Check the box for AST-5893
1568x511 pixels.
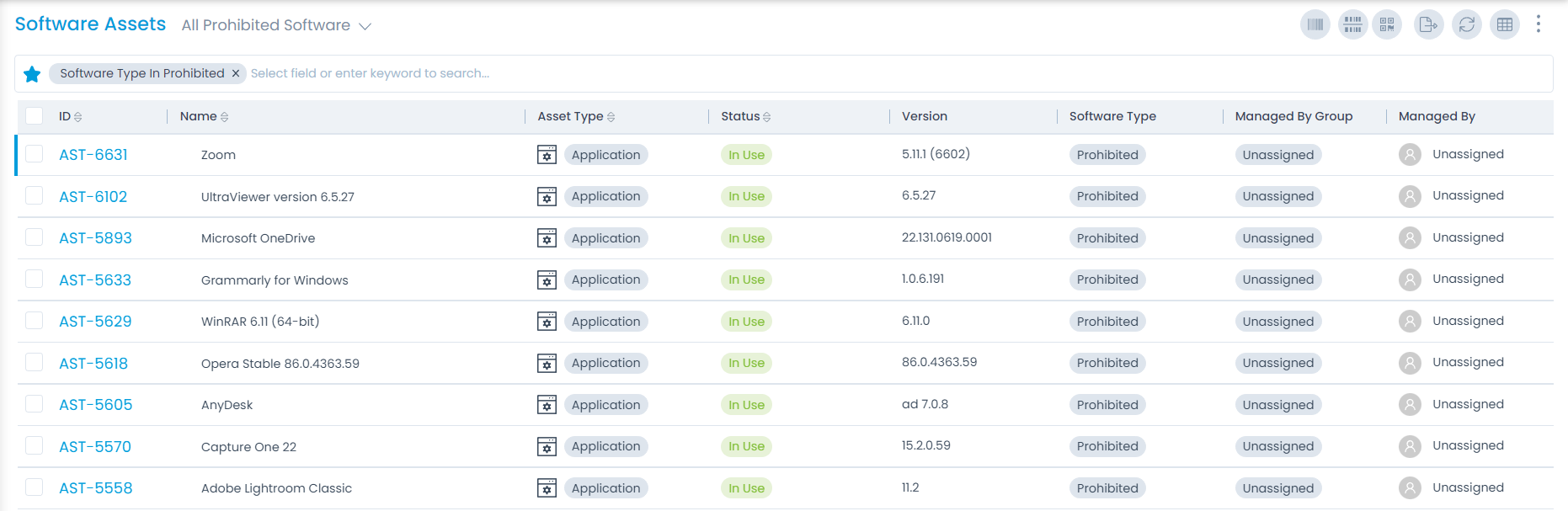point(34,237)
